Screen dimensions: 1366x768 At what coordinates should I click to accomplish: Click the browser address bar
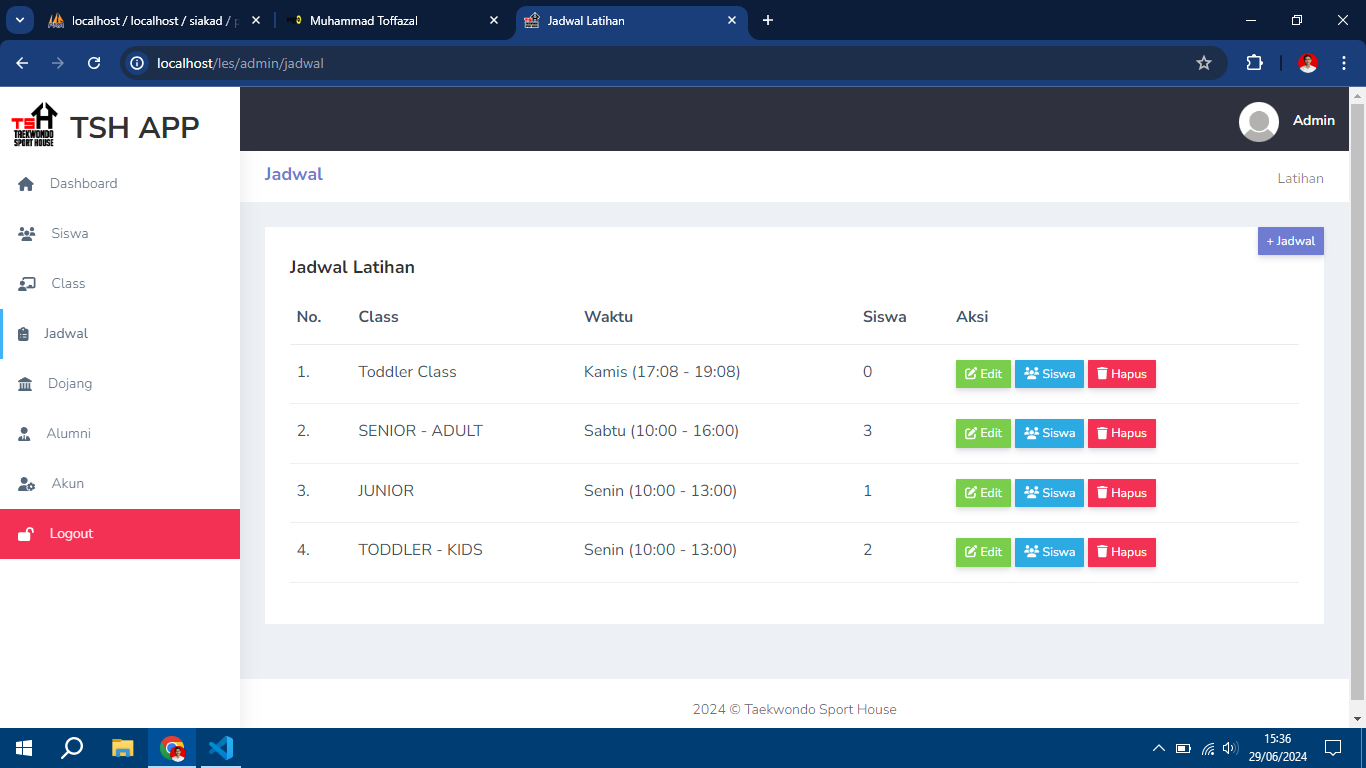(x=660, y=63)
